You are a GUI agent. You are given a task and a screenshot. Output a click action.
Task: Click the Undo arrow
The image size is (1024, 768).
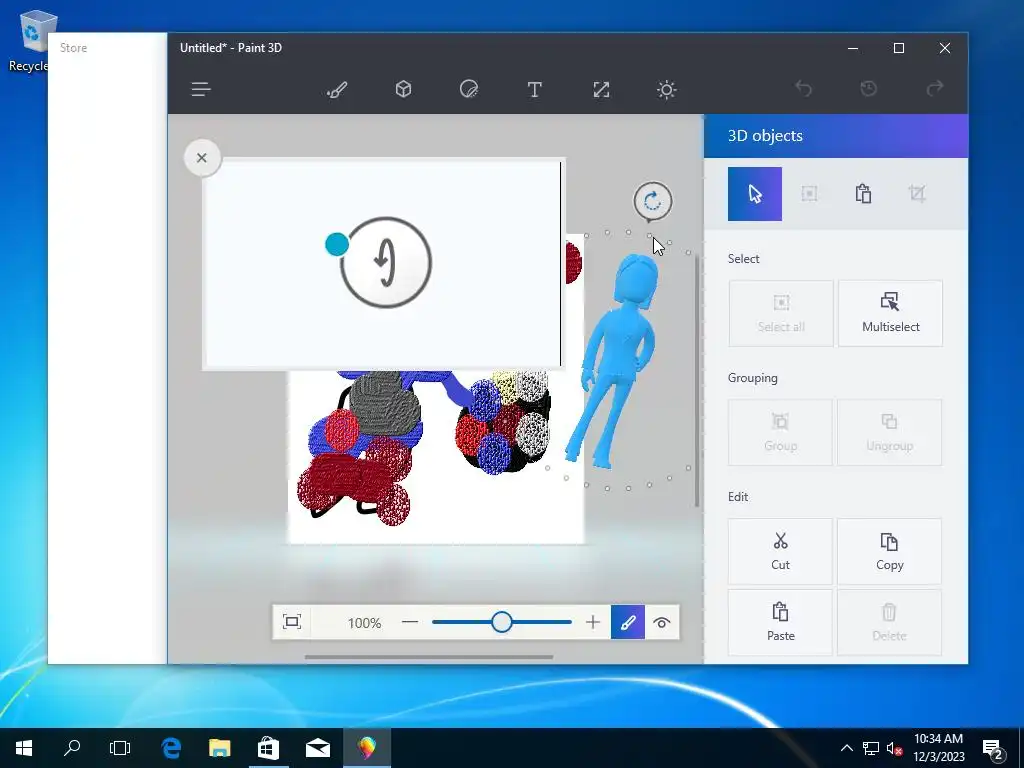pyautogui.click(x=803, y=88)
